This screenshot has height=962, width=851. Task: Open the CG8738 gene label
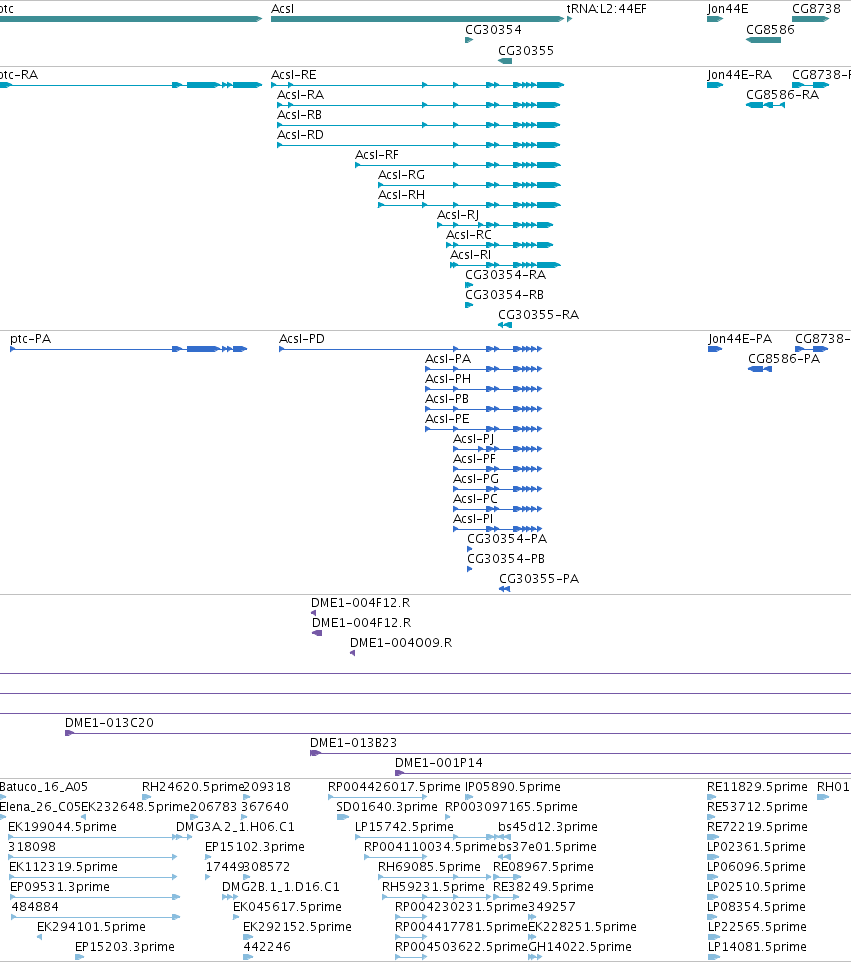point(816,9)
